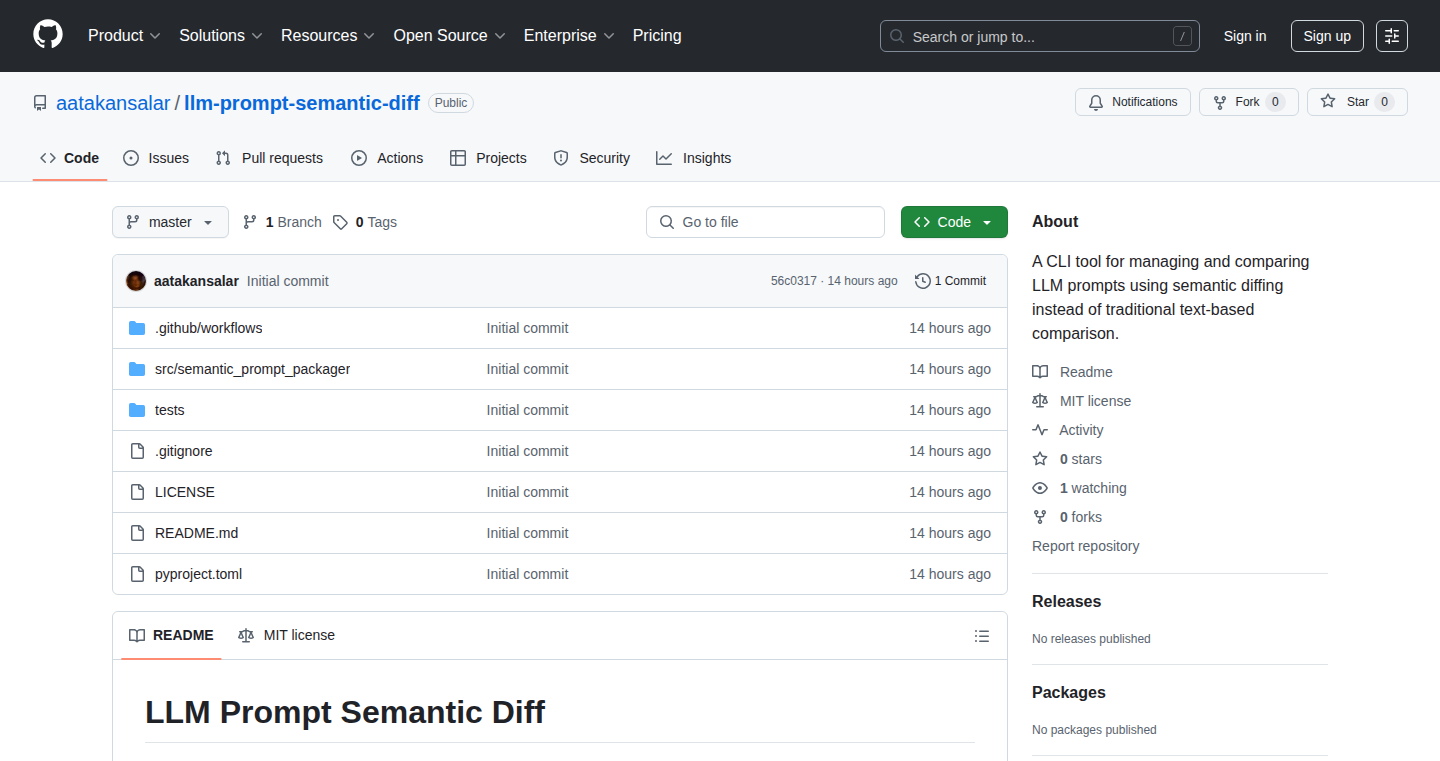Viewport: 1440px width, 761px height.
Task: Select the Code tab
Action: tap(70, 158)
